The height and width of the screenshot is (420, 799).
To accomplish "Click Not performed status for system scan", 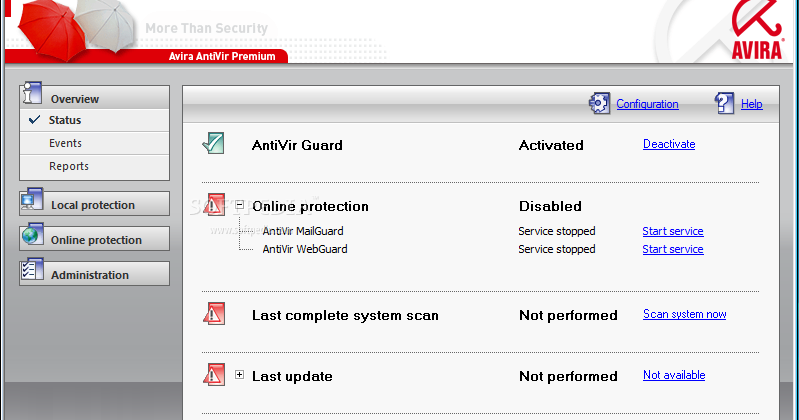I will click(568, 316).
